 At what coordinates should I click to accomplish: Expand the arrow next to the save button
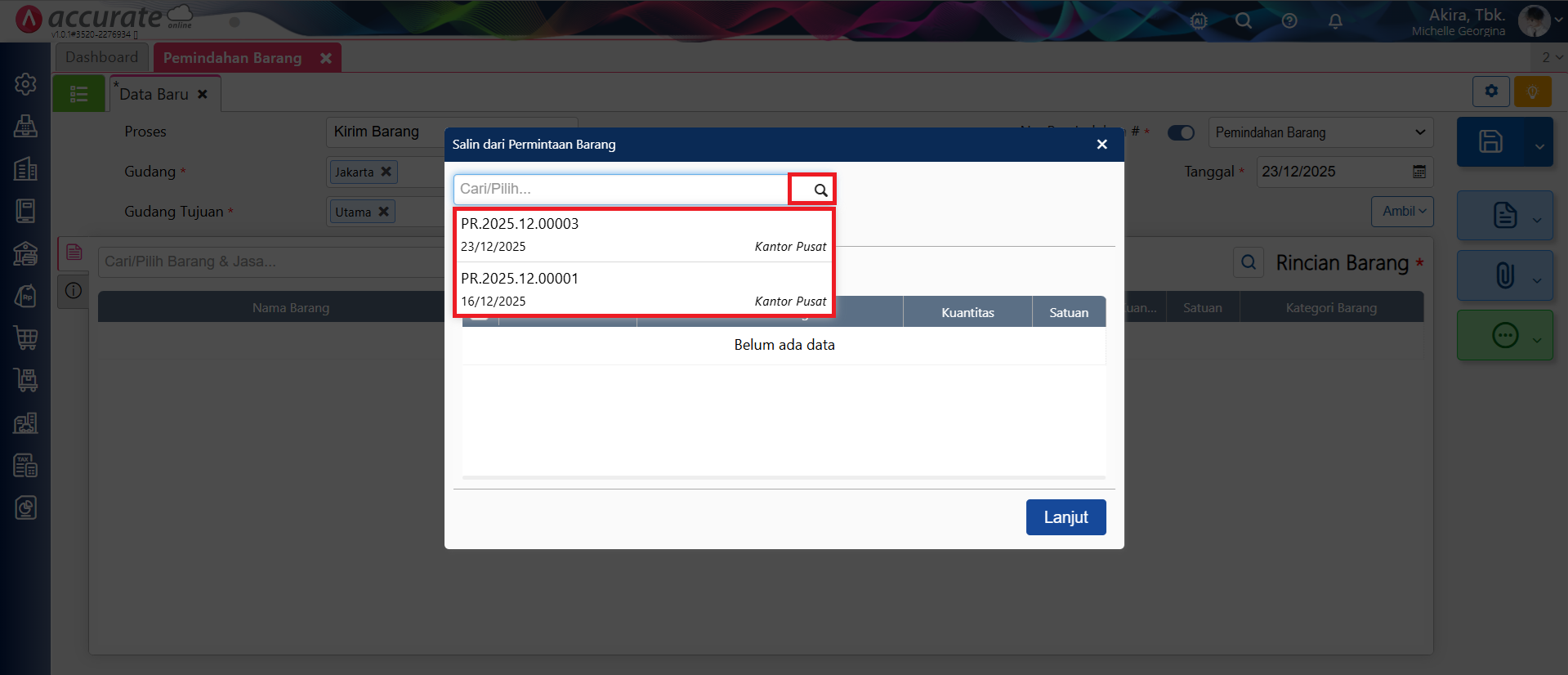(x=1539, y=146)
